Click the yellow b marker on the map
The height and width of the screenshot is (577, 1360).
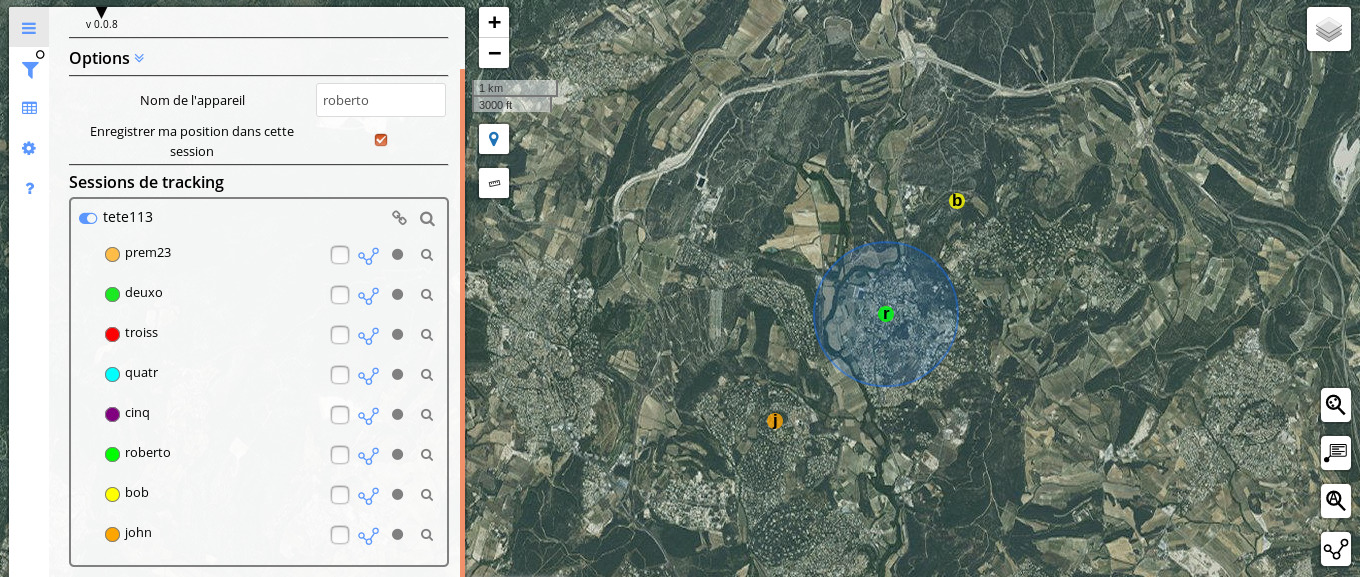tap(956, 201)
